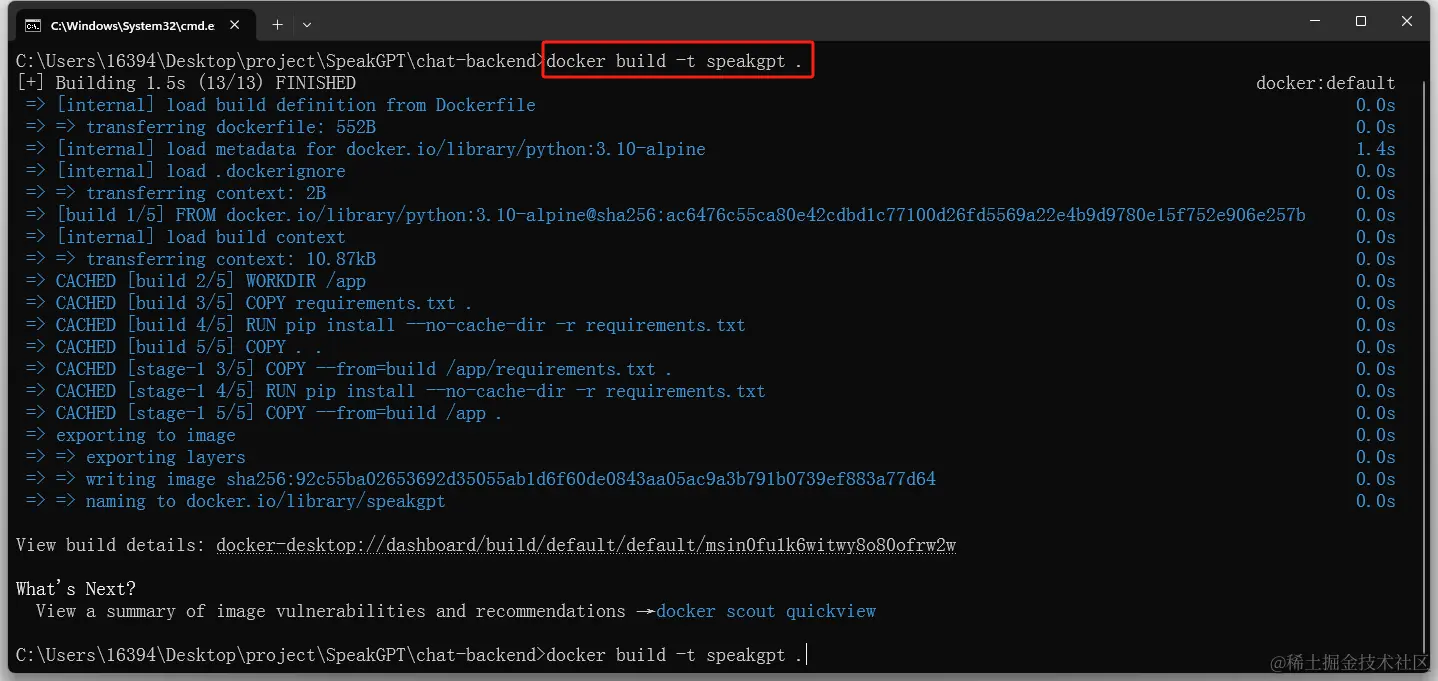Close the terminal window
This screenshot has width=1438, height=681.
point(1407,22)
